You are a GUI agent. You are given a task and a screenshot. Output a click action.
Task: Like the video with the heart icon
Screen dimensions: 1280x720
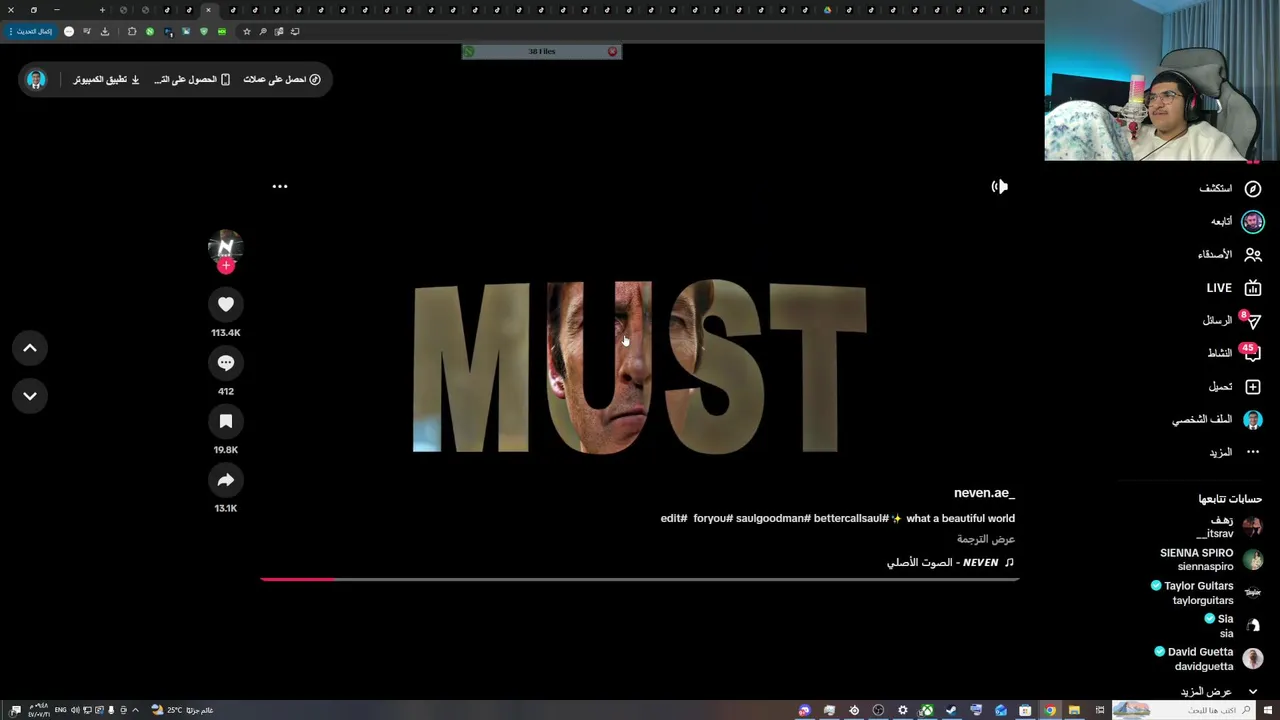226,304
